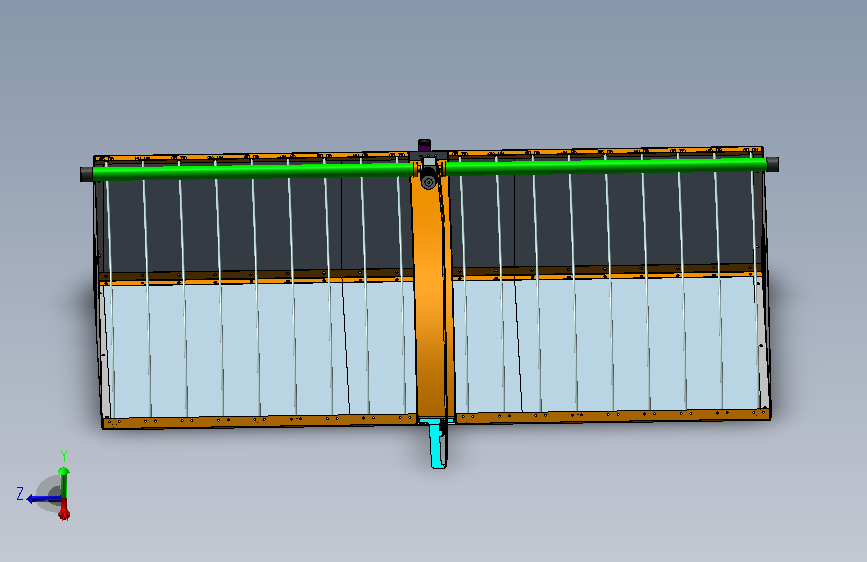Select the middle orange rail on right side
The width and height of the screenshot is (867, 562).
(x=607, y=272)
